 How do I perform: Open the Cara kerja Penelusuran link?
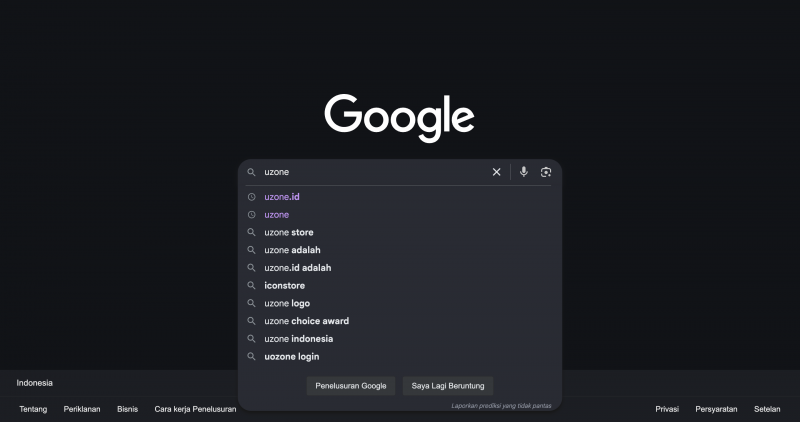195,409
